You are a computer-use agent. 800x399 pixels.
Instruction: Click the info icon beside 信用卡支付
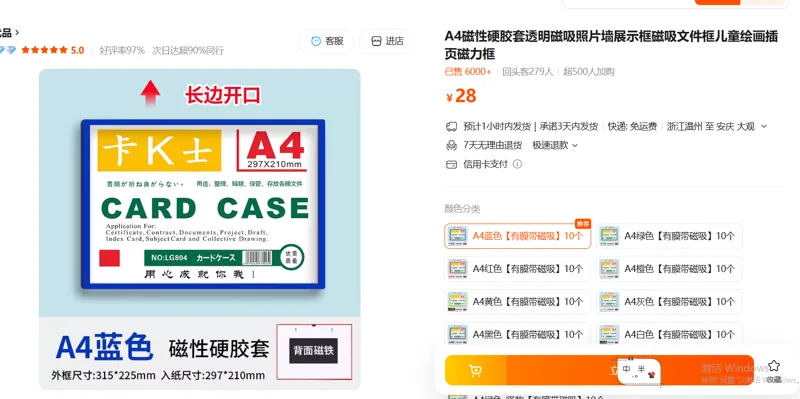[x=517, y=164]
